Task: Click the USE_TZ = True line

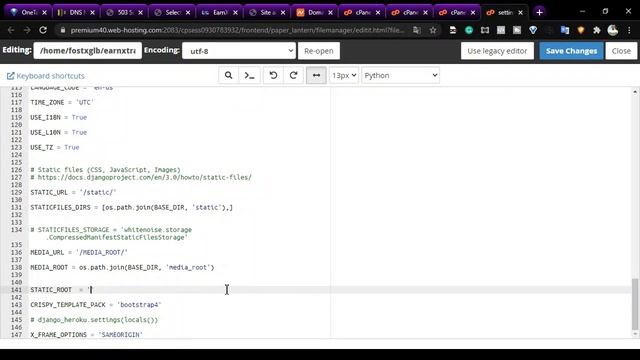Action: coord(55,147)
